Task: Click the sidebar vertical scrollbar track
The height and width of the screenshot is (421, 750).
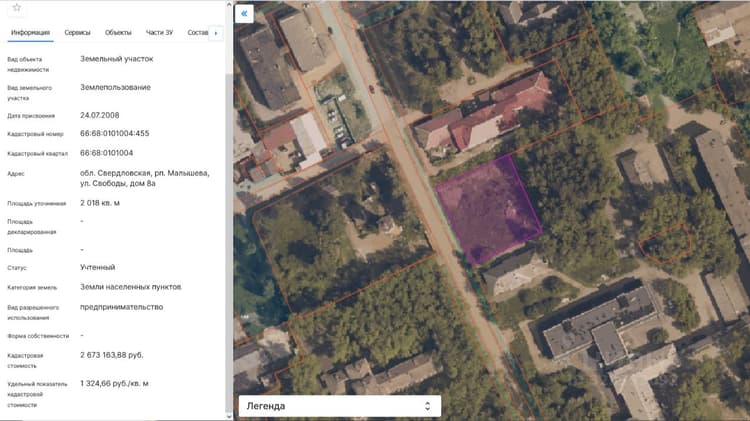Action: coord(229,239)
